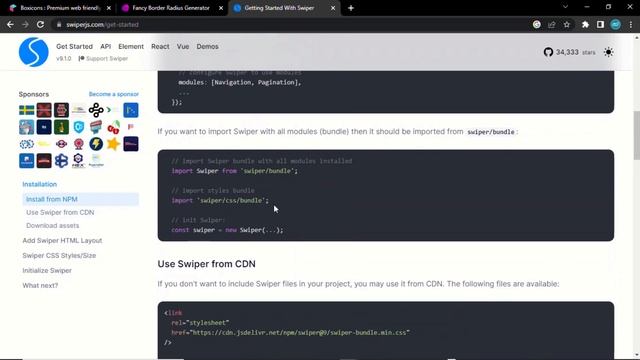Image resolution: width=640 pixels, height=360 pixels.
Task: Jump to Add Swiper HTML Layout
Action: 62,240
